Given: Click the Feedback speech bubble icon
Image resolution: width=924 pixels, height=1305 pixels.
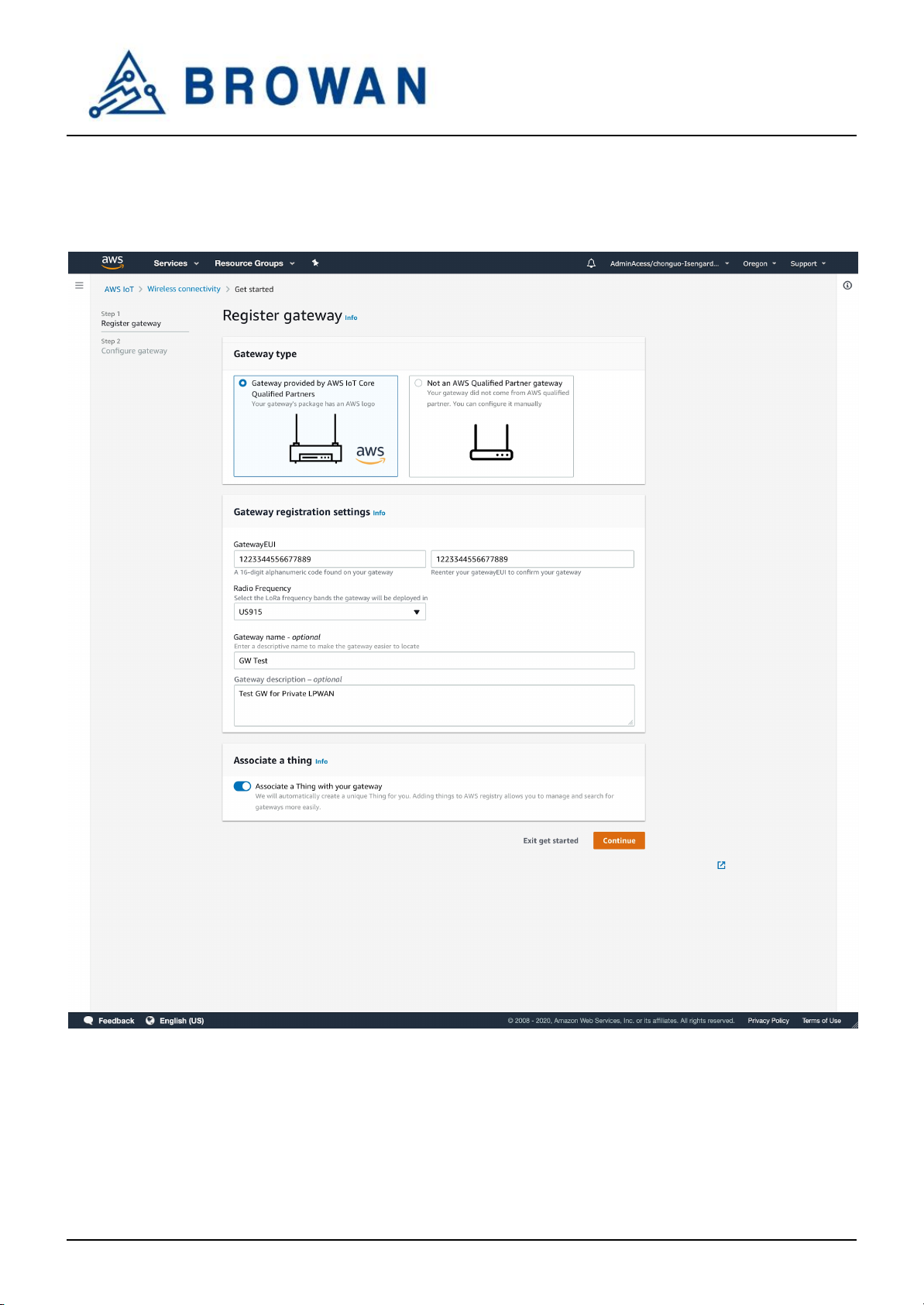Looking at the screenshot, I should coord(88,1021).
